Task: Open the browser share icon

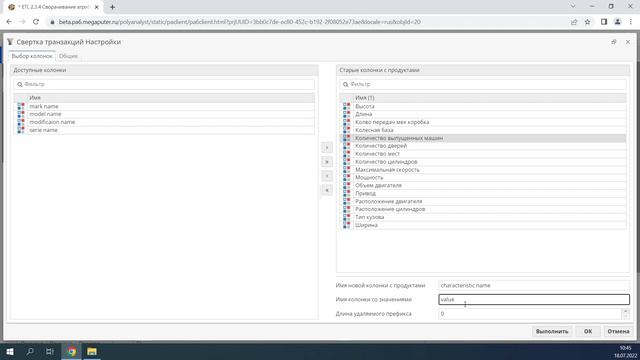Action: click(574, 22)
